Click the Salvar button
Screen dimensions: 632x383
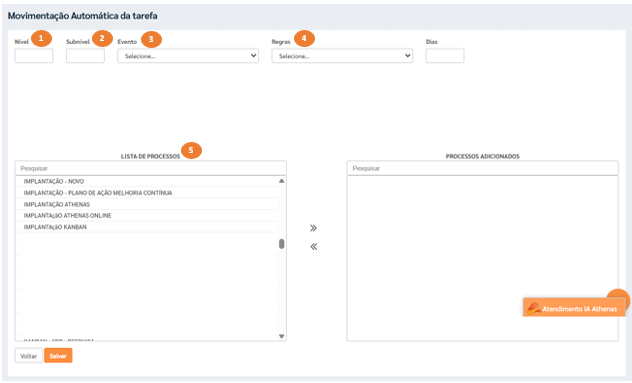pyautogui.click(x=58, y=356)
